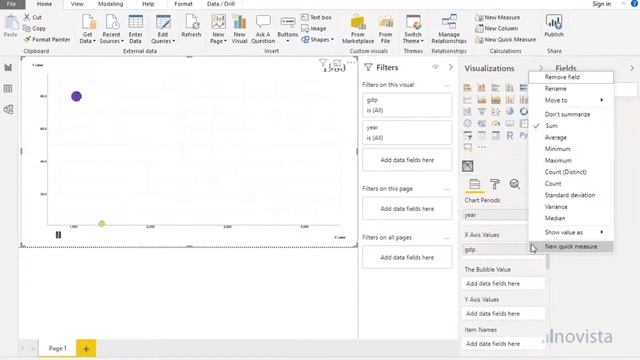Select the Page 1 tab

coord(58,349)
